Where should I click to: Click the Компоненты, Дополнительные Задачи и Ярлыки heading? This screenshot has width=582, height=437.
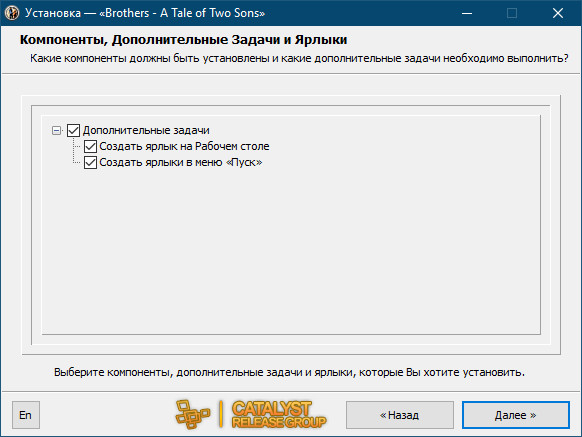[183, 39]
